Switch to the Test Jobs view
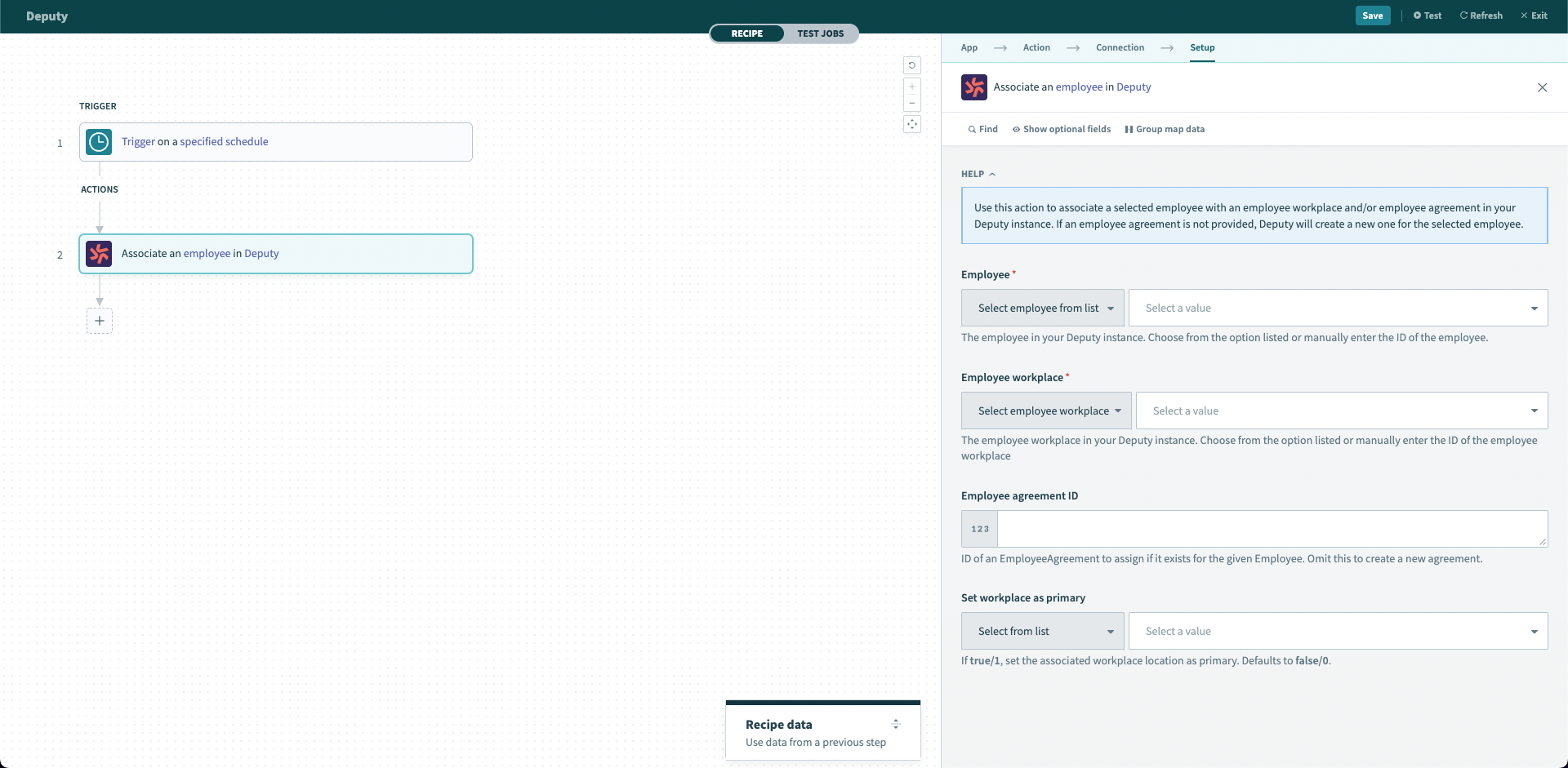This screenshot has height=768, width=1568. click(820, 33)
